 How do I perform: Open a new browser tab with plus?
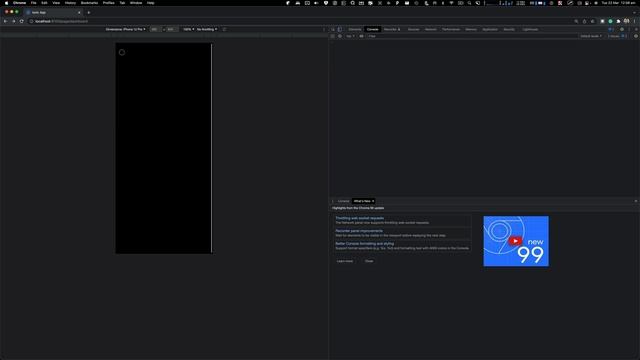click(x=89, y=13)
